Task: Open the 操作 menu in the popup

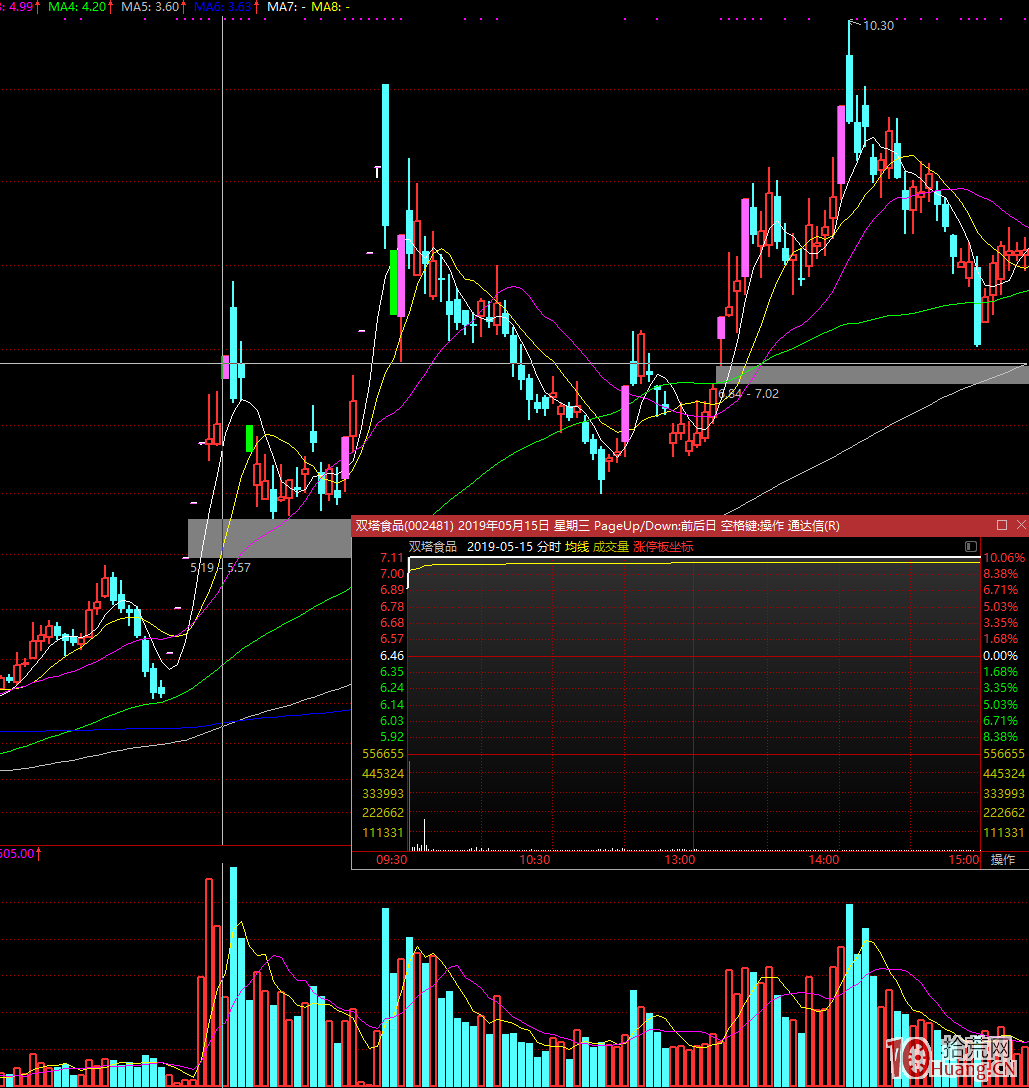Action: [1003, 860]
